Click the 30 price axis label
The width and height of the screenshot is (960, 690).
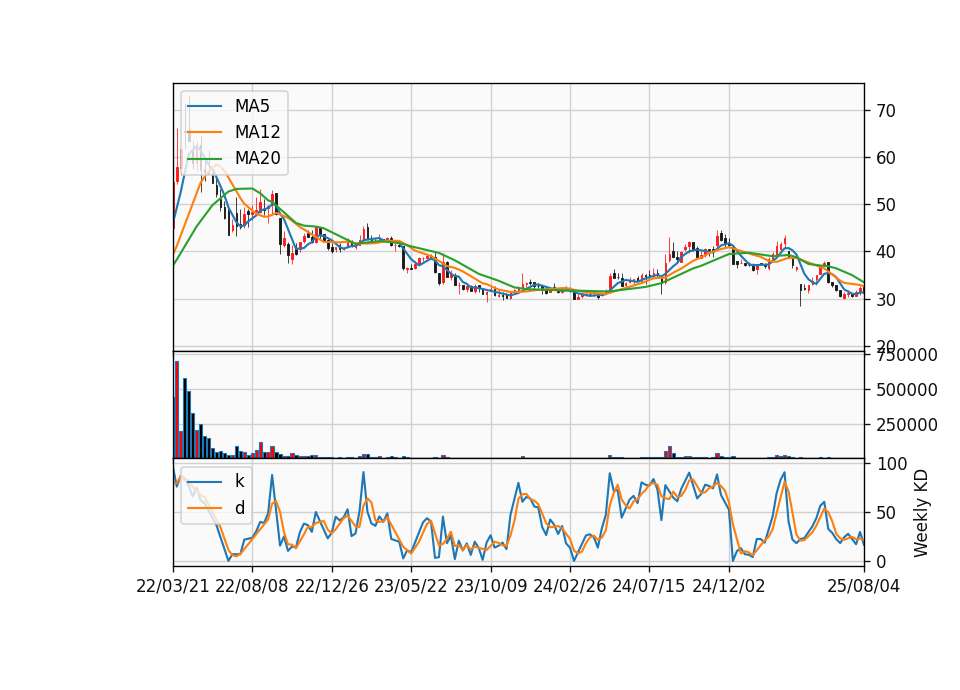pos(886,299)
